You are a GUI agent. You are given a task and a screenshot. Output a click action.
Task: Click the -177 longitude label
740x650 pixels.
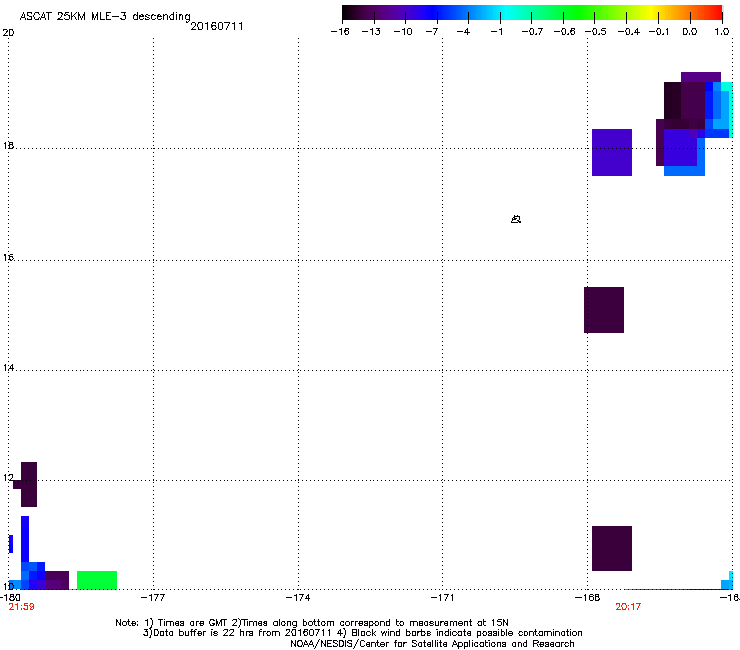pyautogui.click(x=153, y=598)
